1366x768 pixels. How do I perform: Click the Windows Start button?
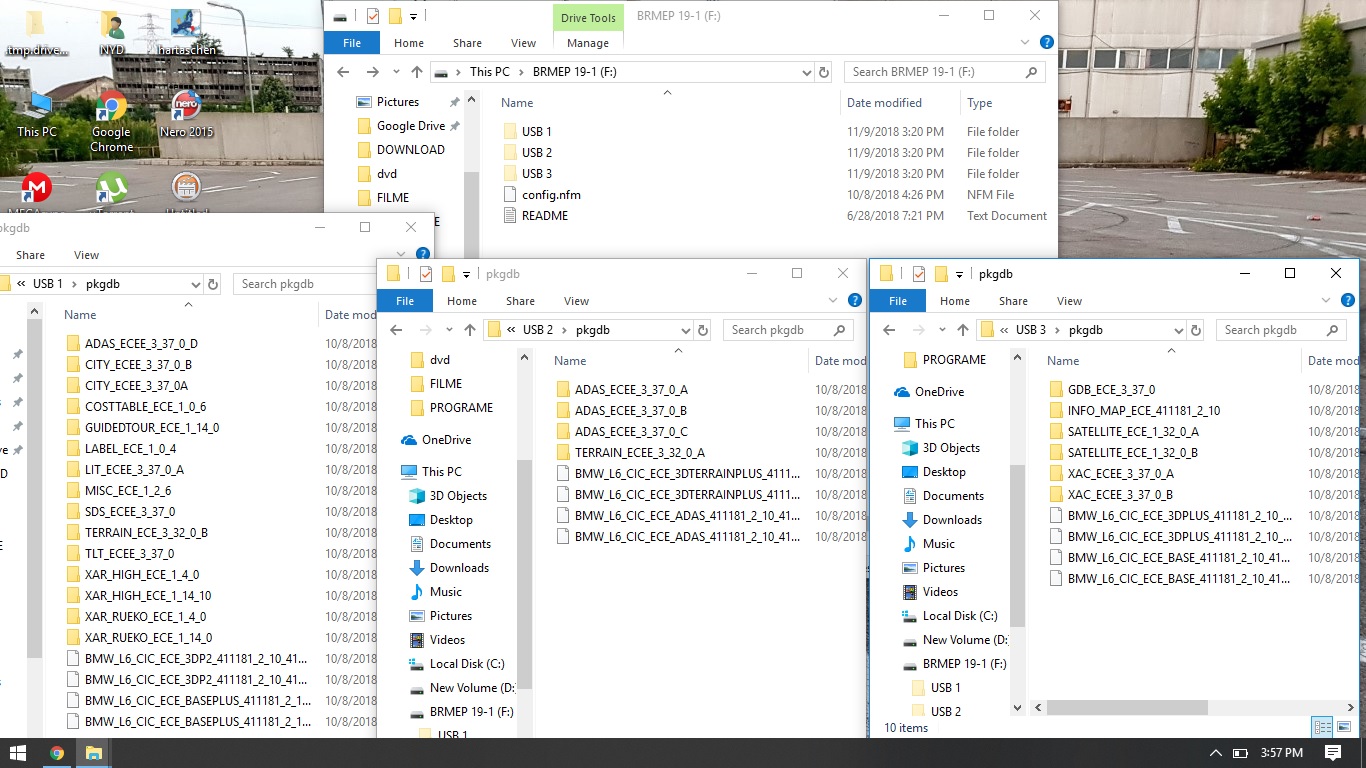[x=18, y=752]
